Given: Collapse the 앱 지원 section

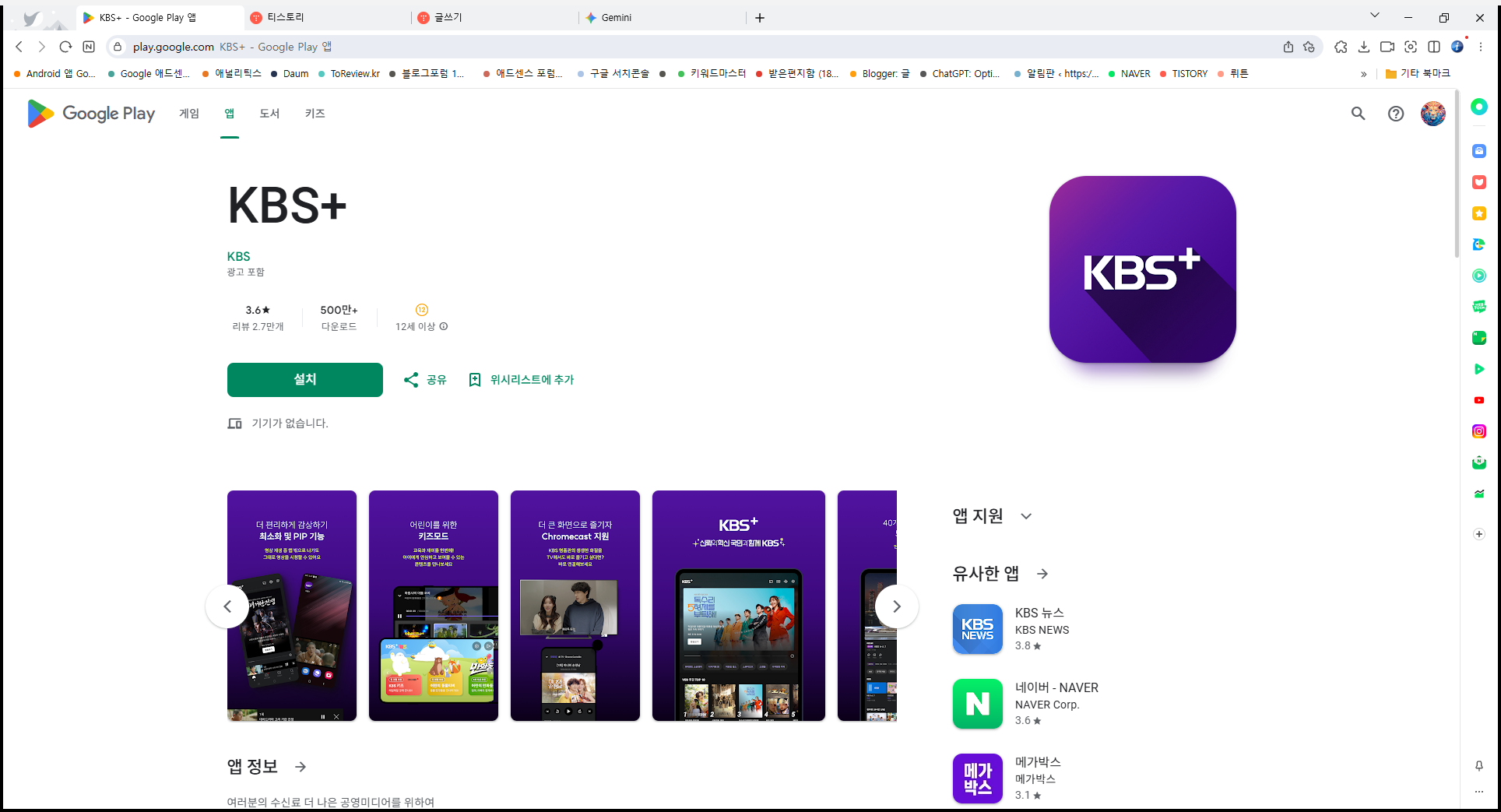Looking at the screenshot, I should [x=1026, y=516].
